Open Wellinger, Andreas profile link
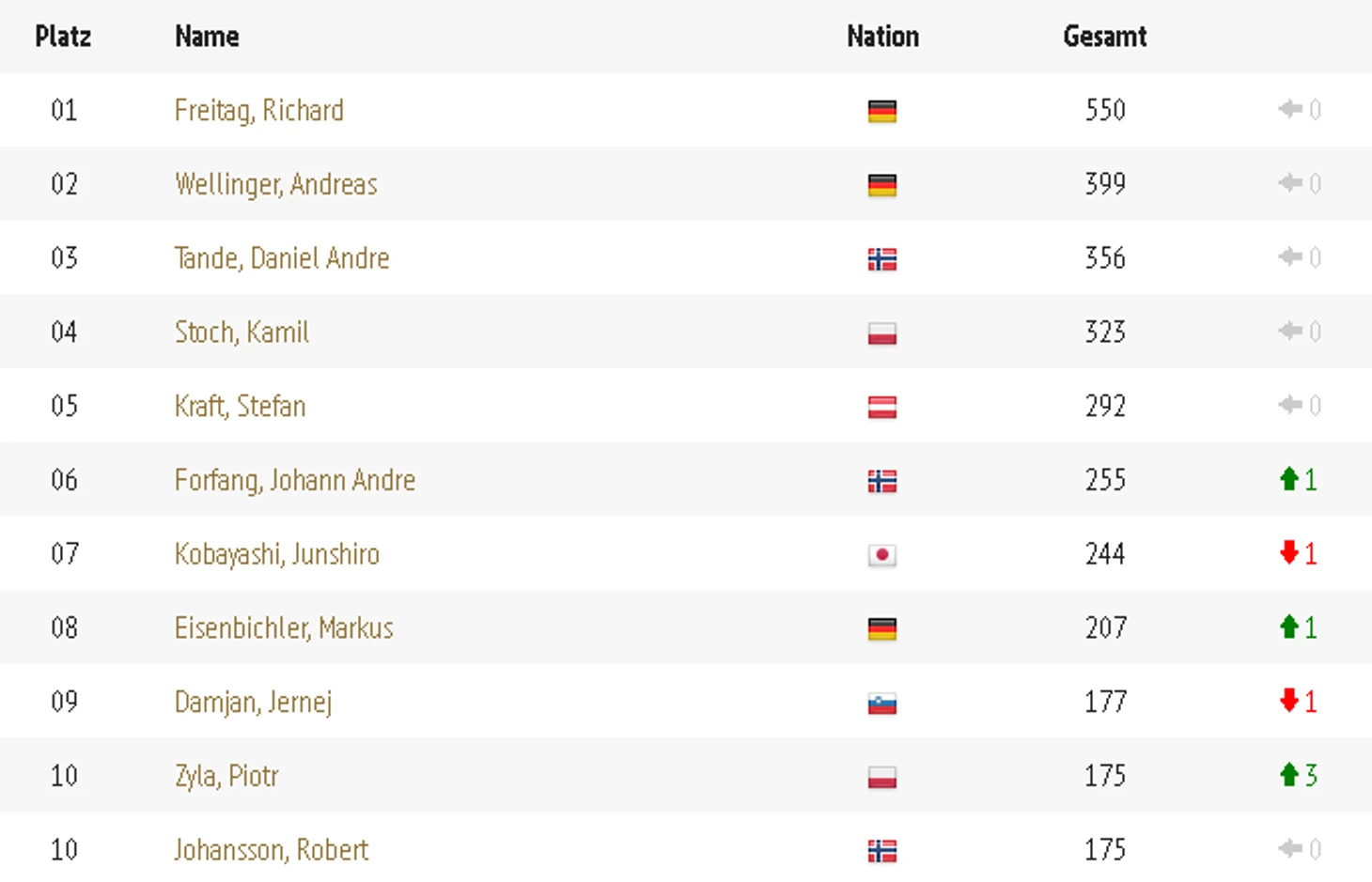 point(275,184)
